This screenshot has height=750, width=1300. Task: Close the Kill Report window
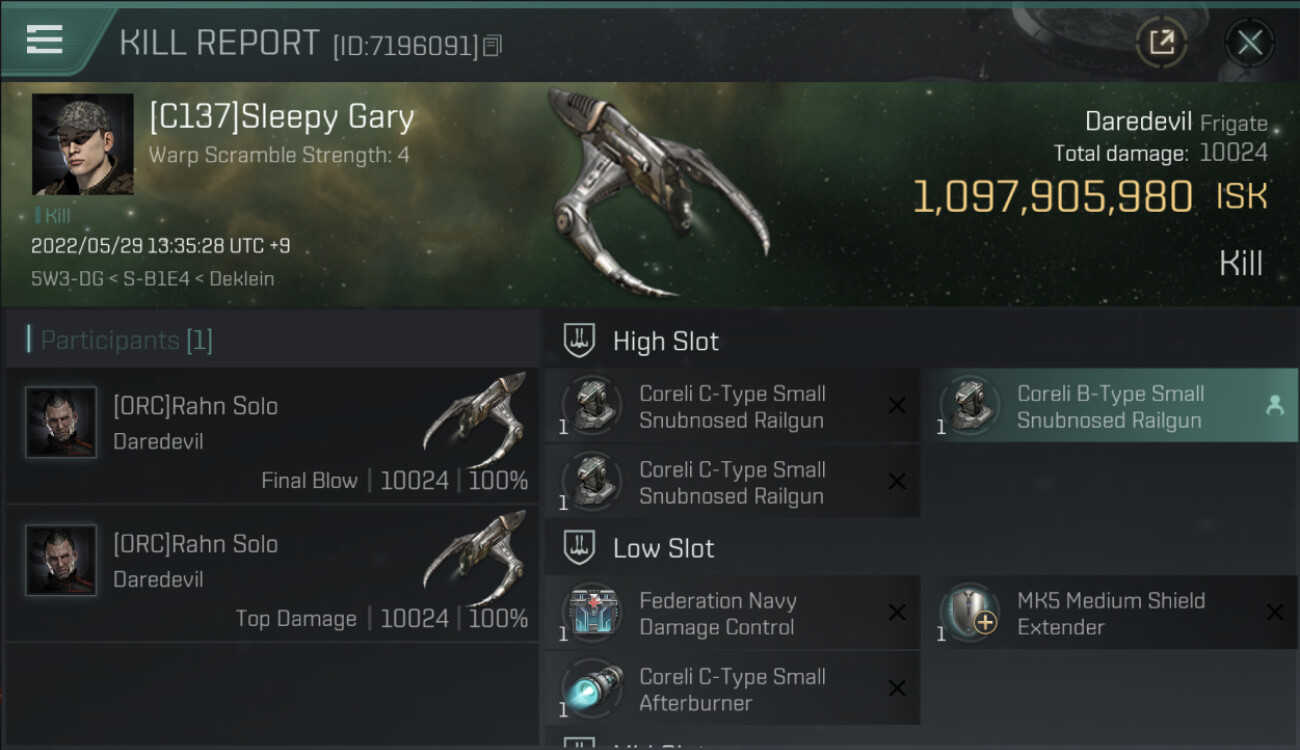point(1249,42)
